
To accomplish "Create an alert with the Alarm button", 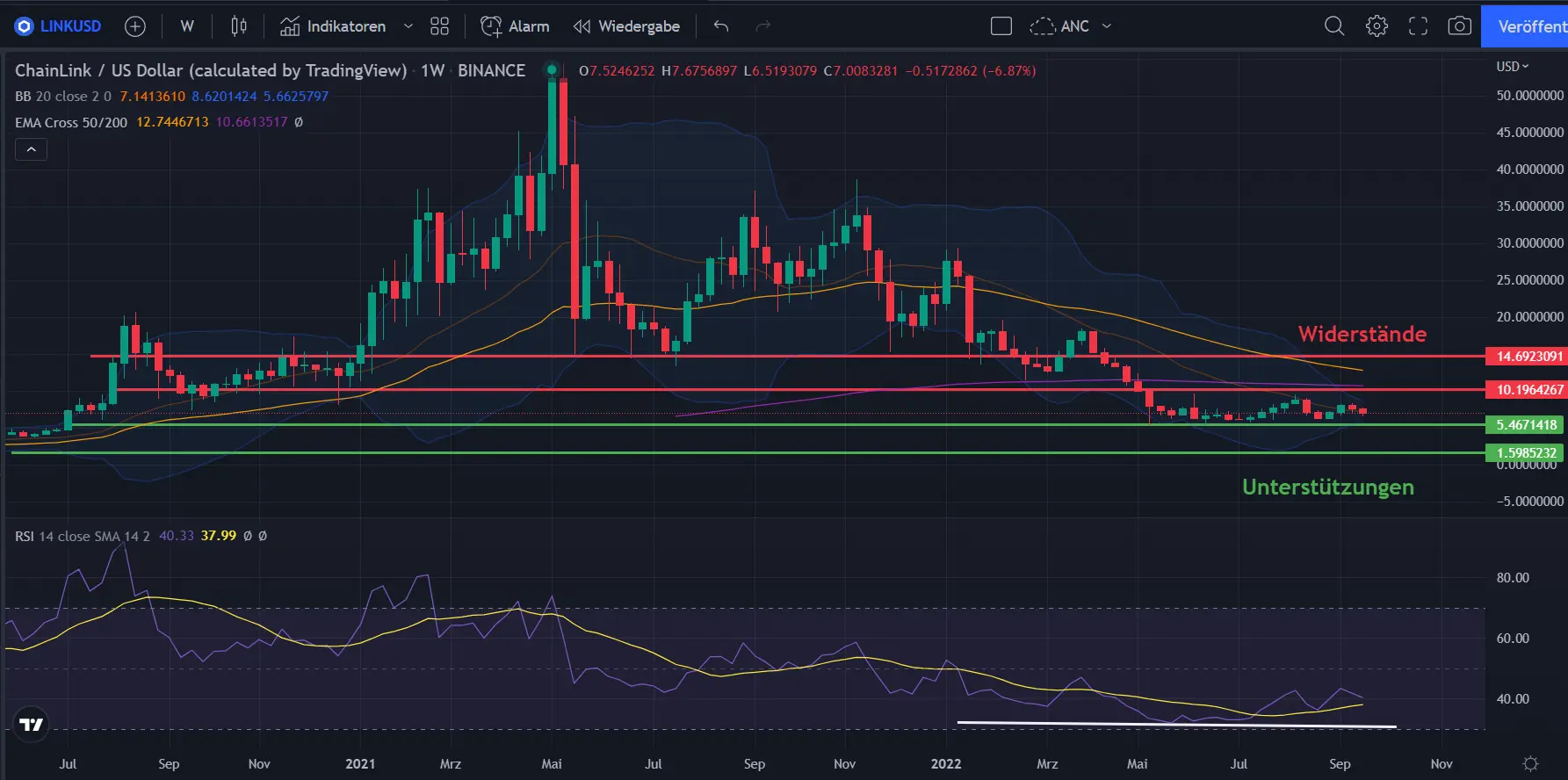I will [515, 26].
